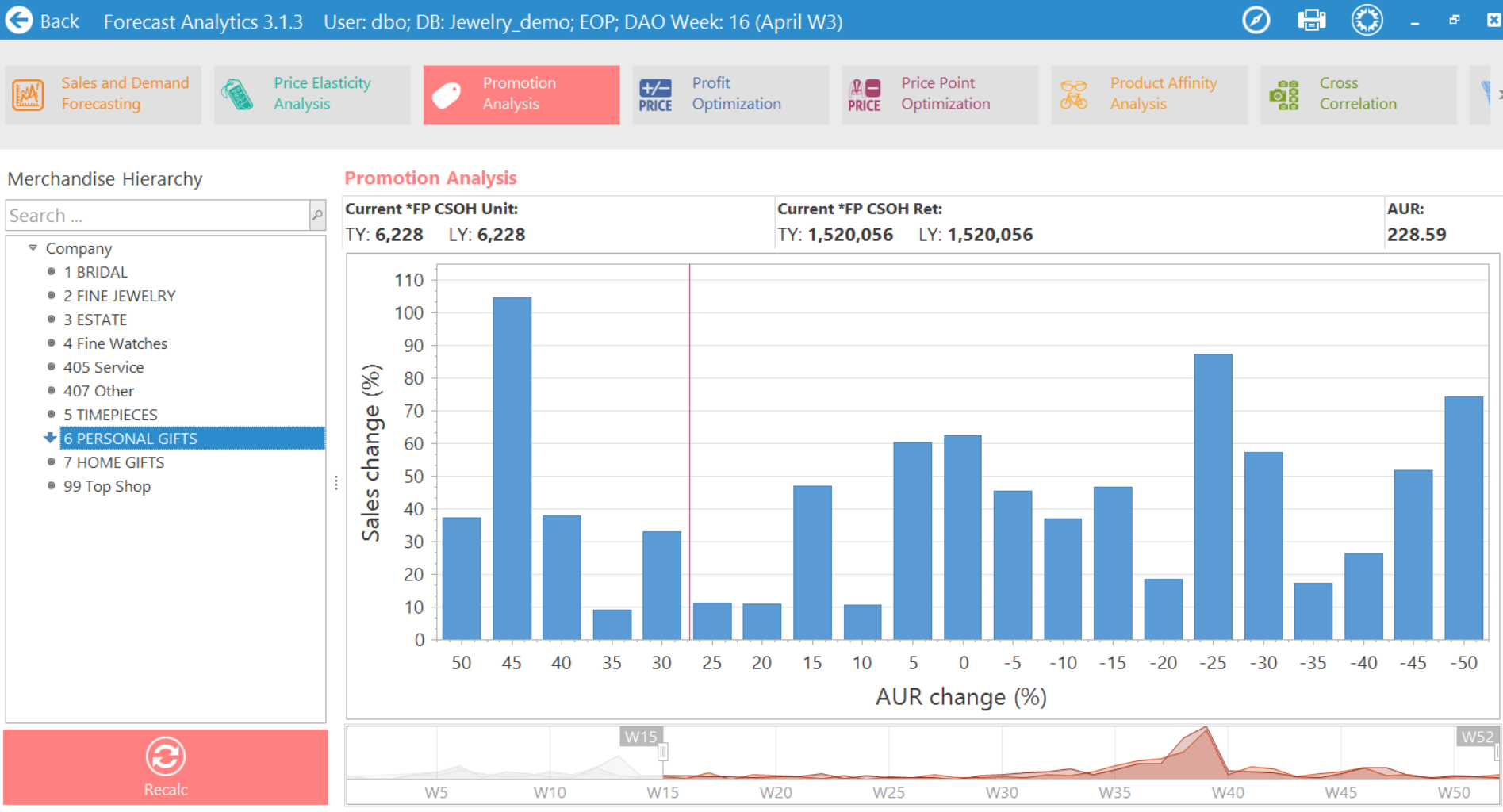Expand the 6 PERSONAL GIFTS arrow

tap(50, 438)
